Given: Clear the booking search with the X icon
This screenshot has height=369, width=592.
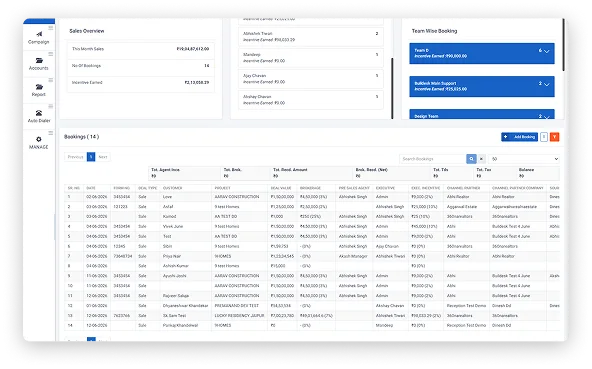Looking at the screenshot, I should 481,159.
